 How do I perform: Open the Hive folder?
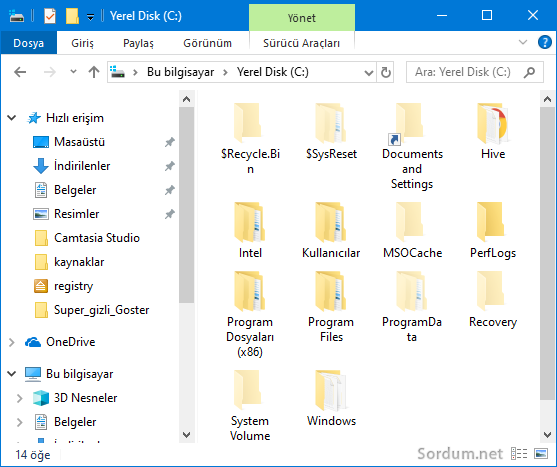(x=493, y=131)
